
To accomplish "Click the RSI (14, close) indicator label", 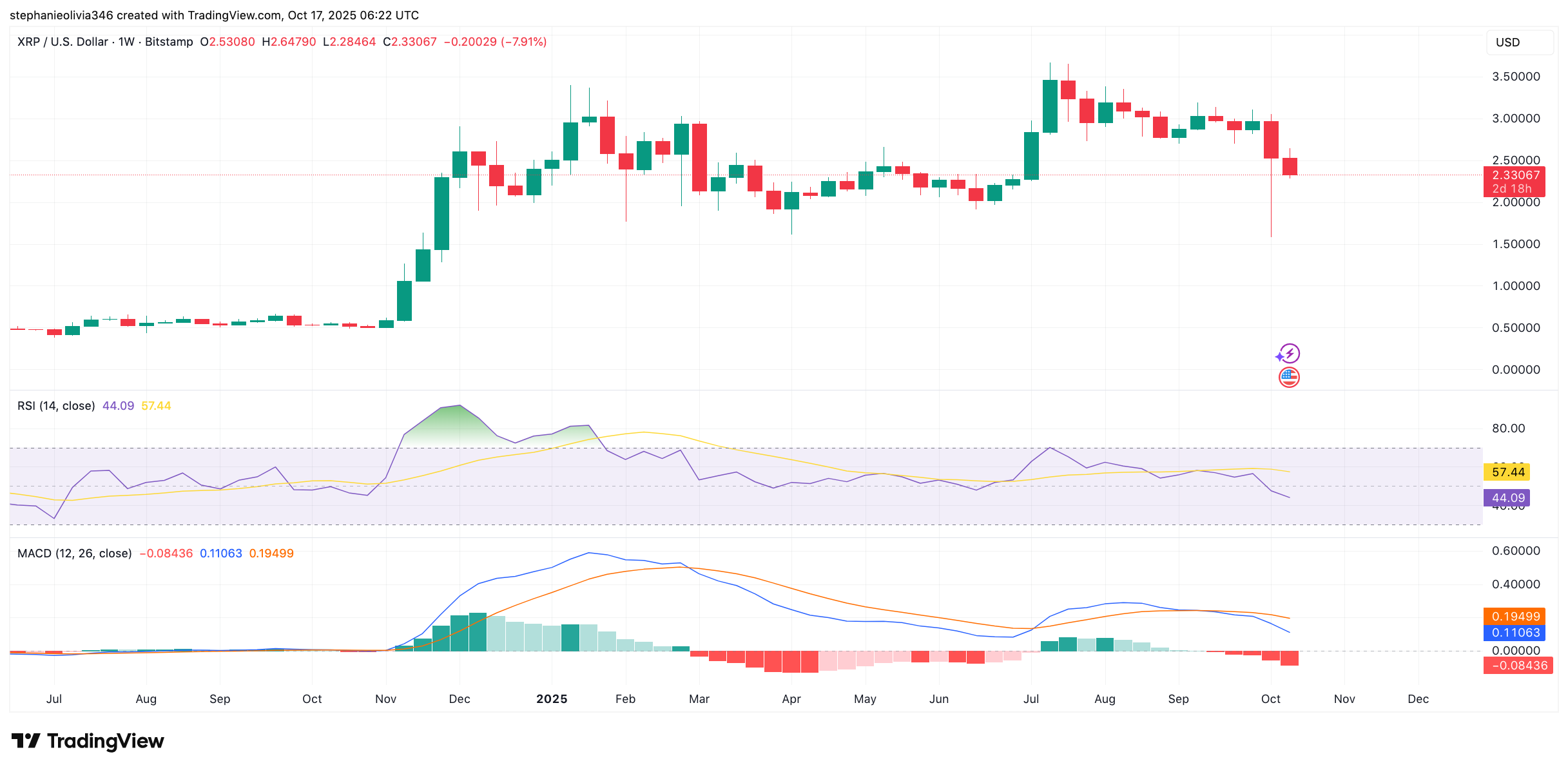I will 56,406.
